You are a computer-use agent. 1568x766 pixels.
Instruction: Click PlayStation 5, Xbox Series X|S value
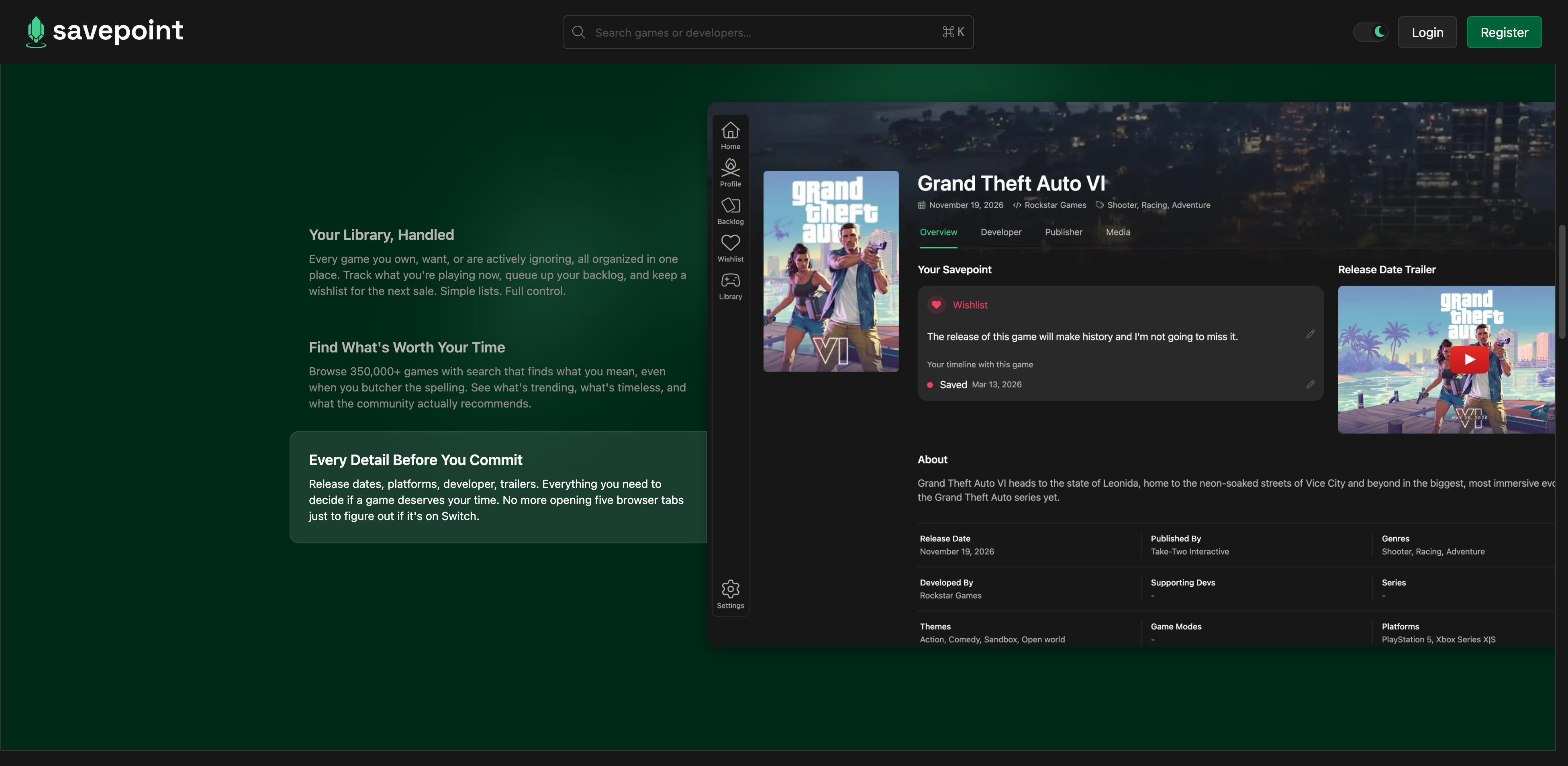pos(1438,639)
